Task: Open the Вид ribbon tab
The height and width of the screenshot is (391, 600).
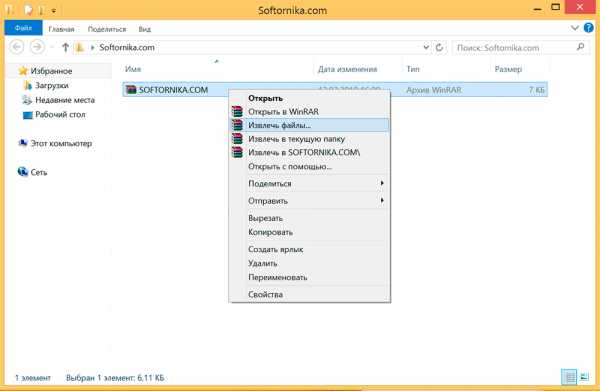Action: click(x=145, y=29)
